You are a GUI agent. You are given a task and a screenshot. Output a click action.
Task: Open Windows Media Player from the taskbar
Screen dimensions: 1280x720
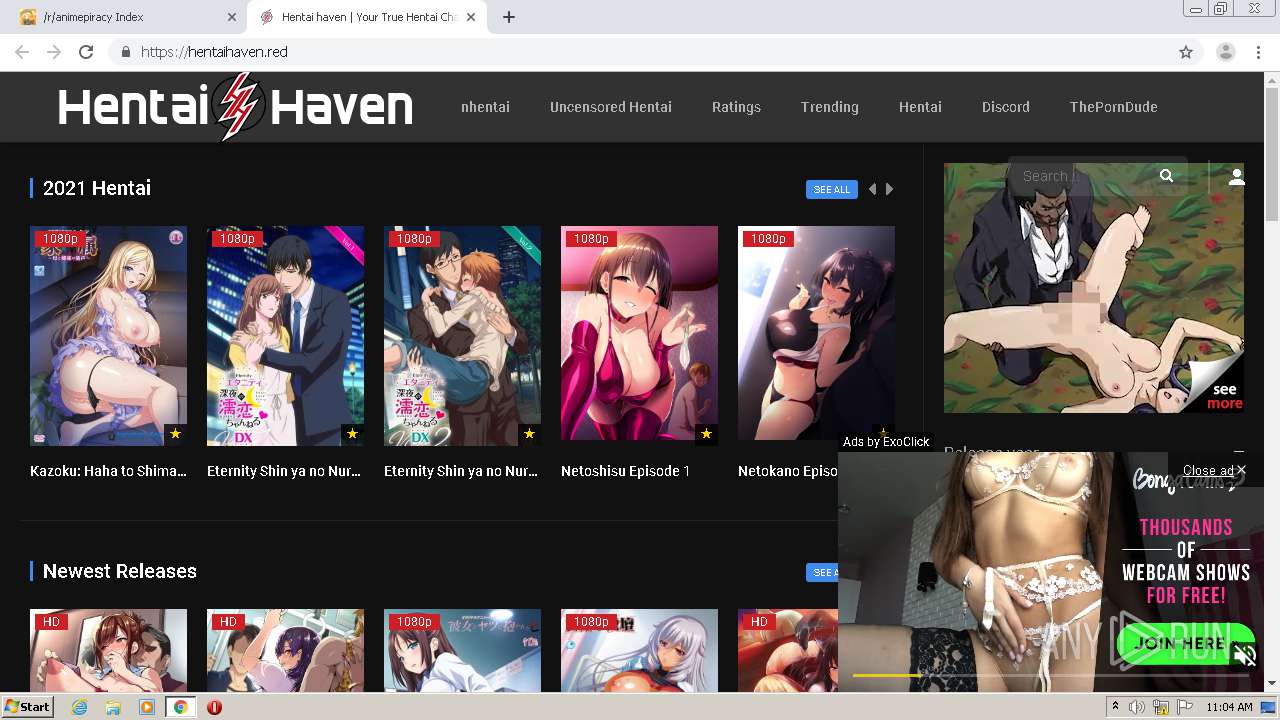pyautogui.click(x=147, y=707)
